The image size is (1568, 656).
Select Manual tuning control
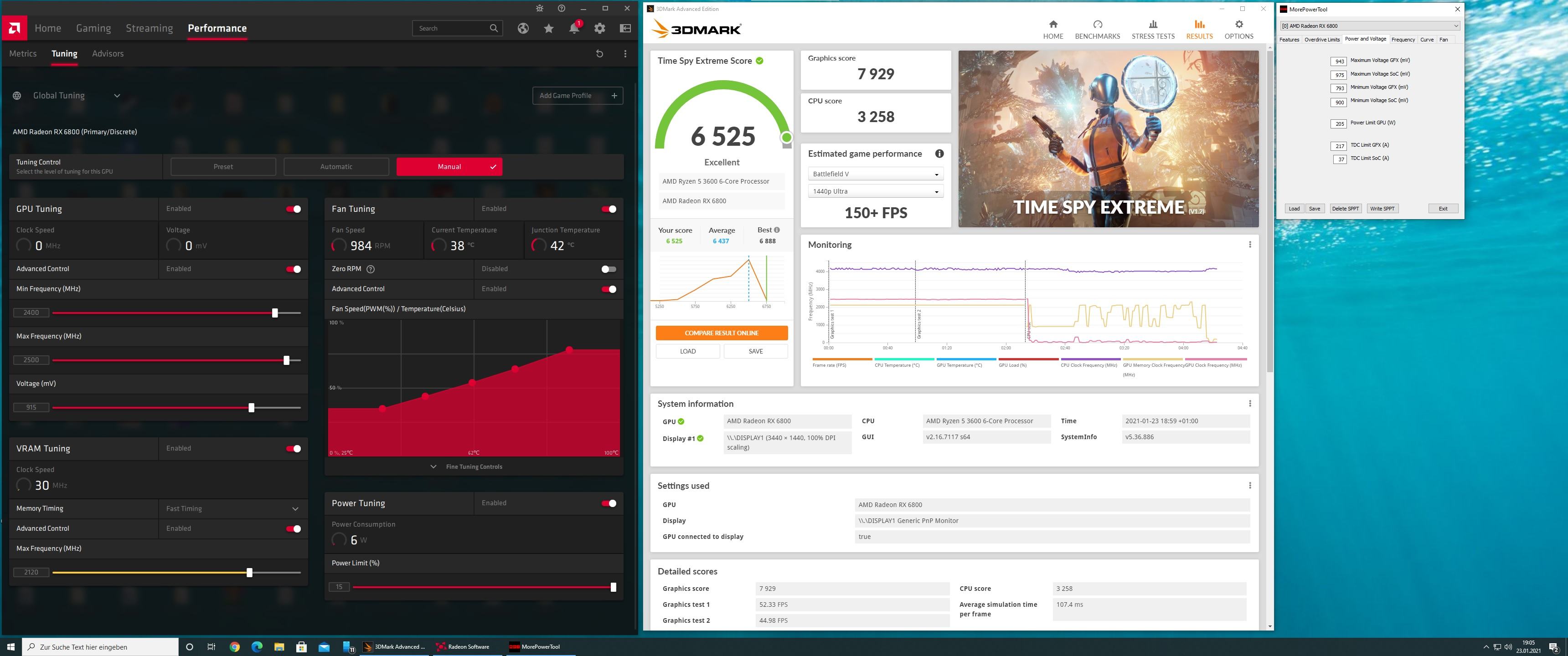(x=449, y=167)
